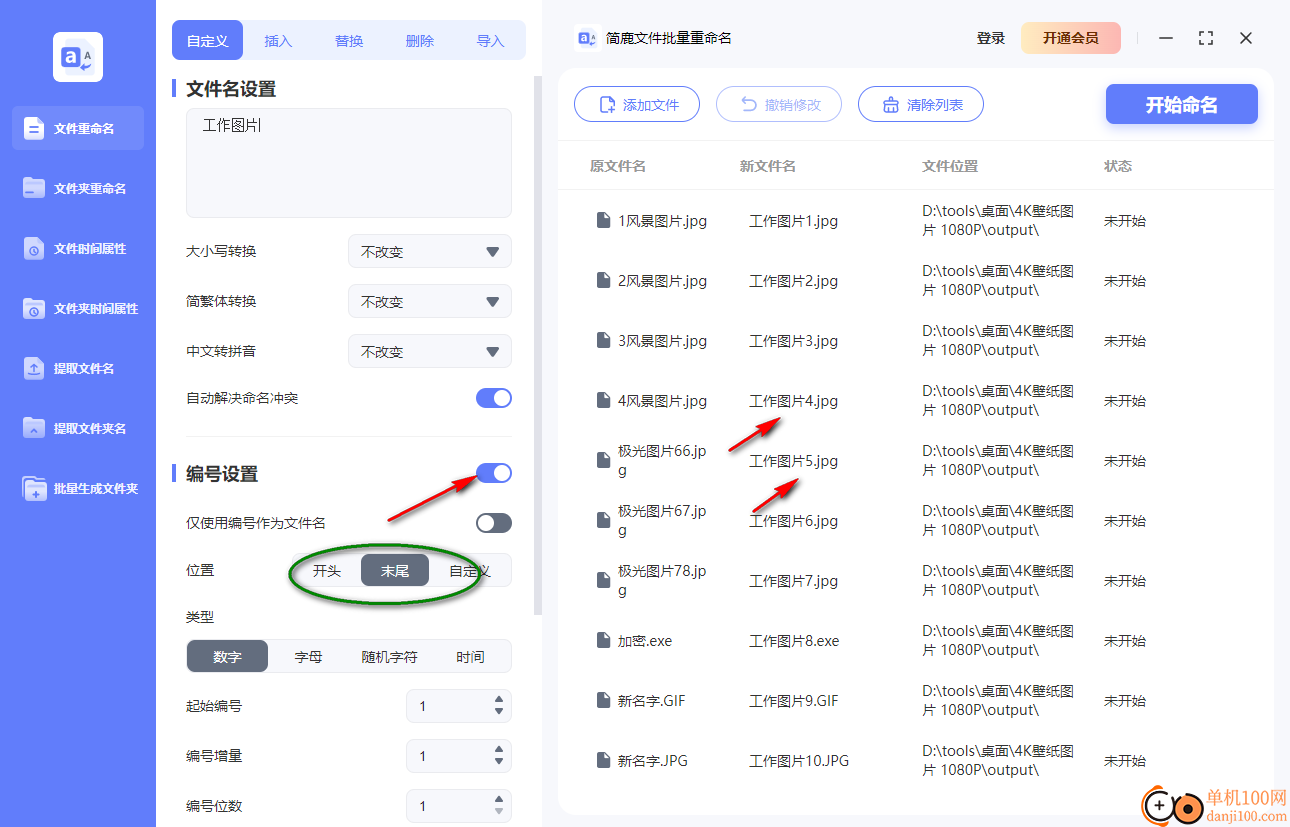The width and height of the screenshot is (1290, 827).
Task: Click the 简鹿文件批量重命名 title bar icon
Action: pyautogui.click(x=587, y=38)
